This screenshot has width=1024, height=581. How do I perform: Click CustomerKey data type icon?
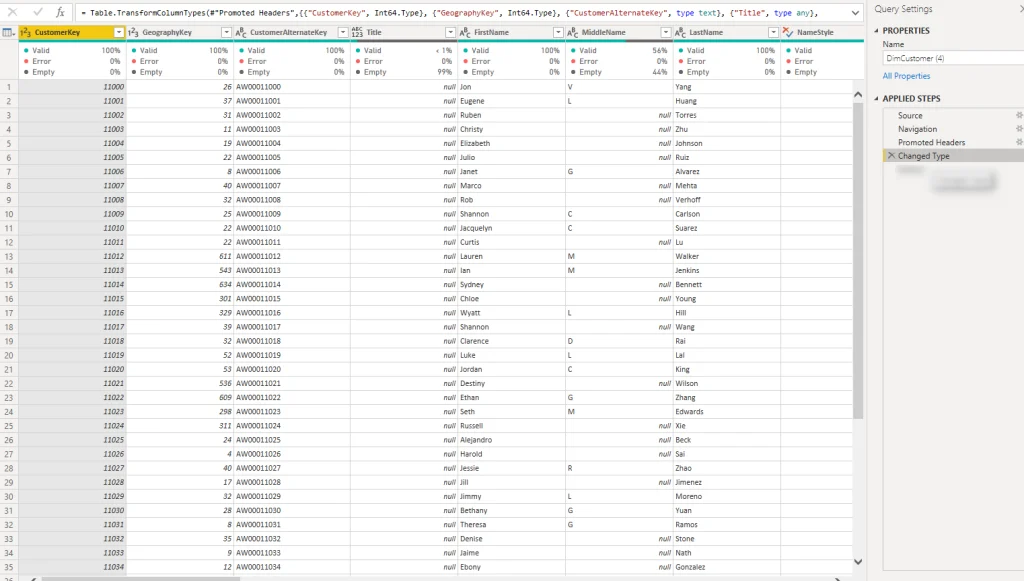coord(26,32)
